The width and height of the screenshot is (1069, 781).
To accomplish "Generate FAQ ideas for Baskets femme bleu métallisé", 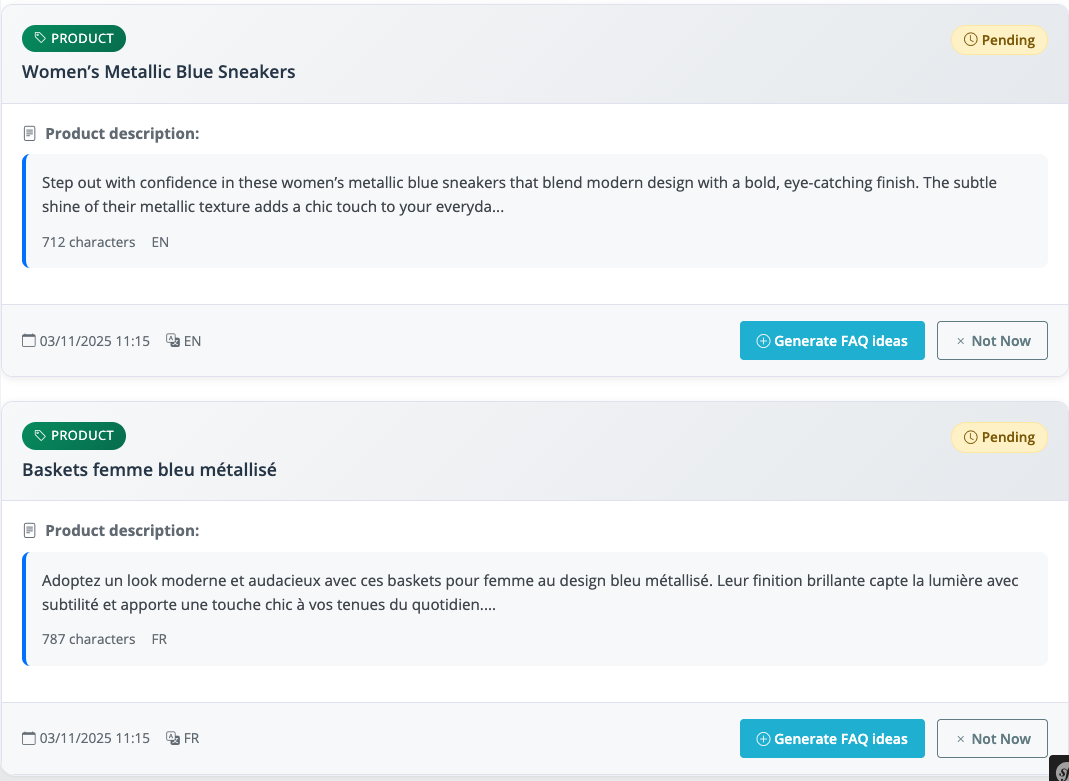I will pos(832,739).
